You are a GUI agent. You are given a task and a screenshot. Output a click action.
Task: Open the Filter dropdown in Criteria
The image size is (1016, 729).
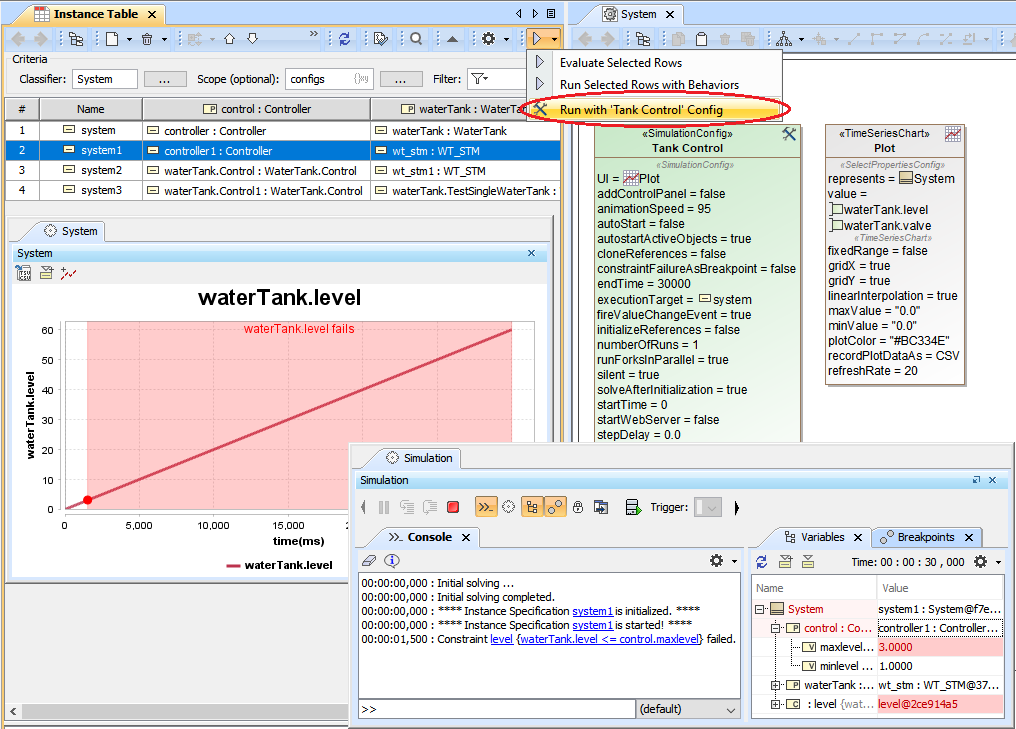coord(480,79)
